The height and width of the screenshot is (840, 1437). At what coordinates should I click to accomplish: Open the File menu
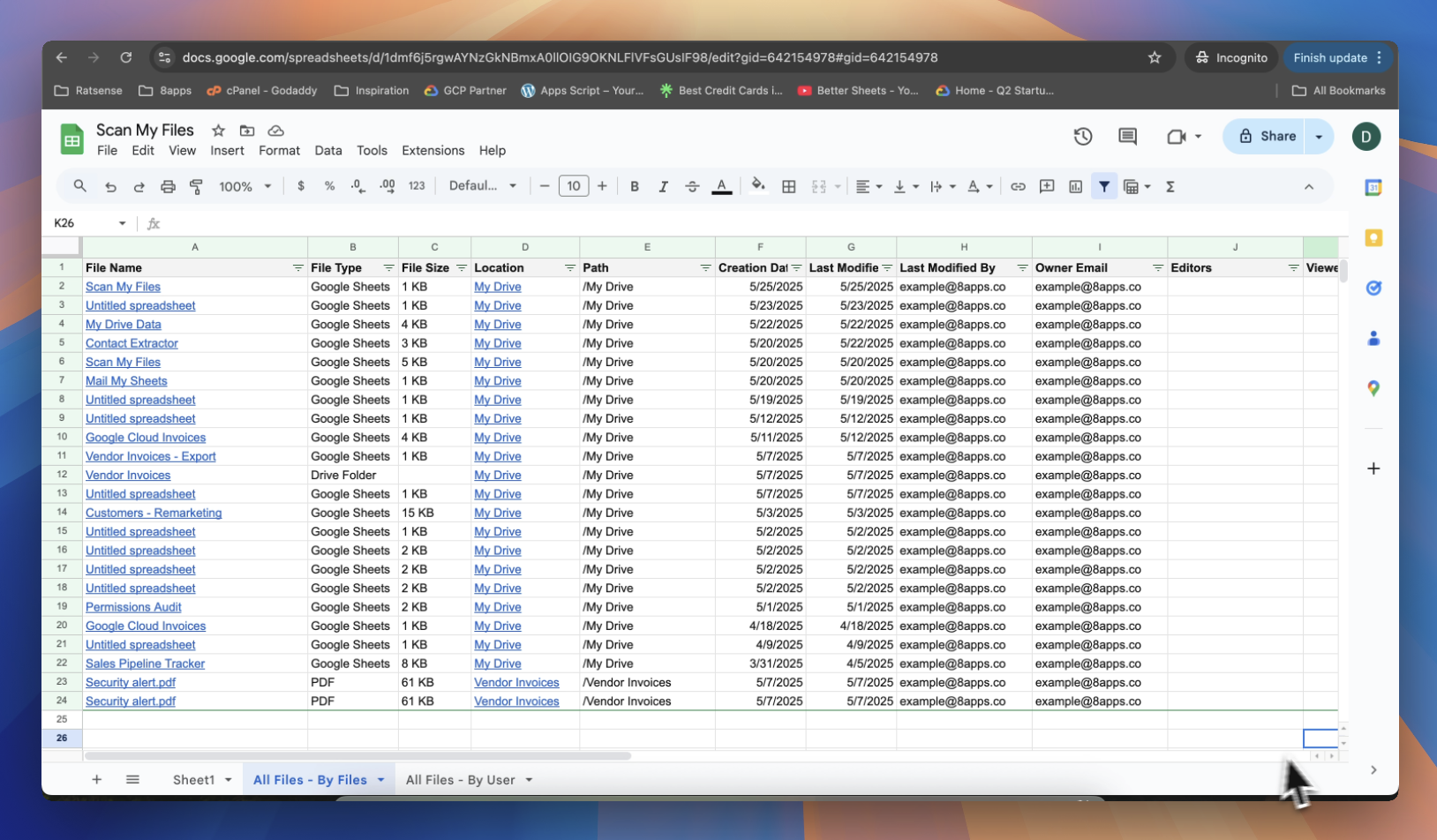[x=107, y=151]
